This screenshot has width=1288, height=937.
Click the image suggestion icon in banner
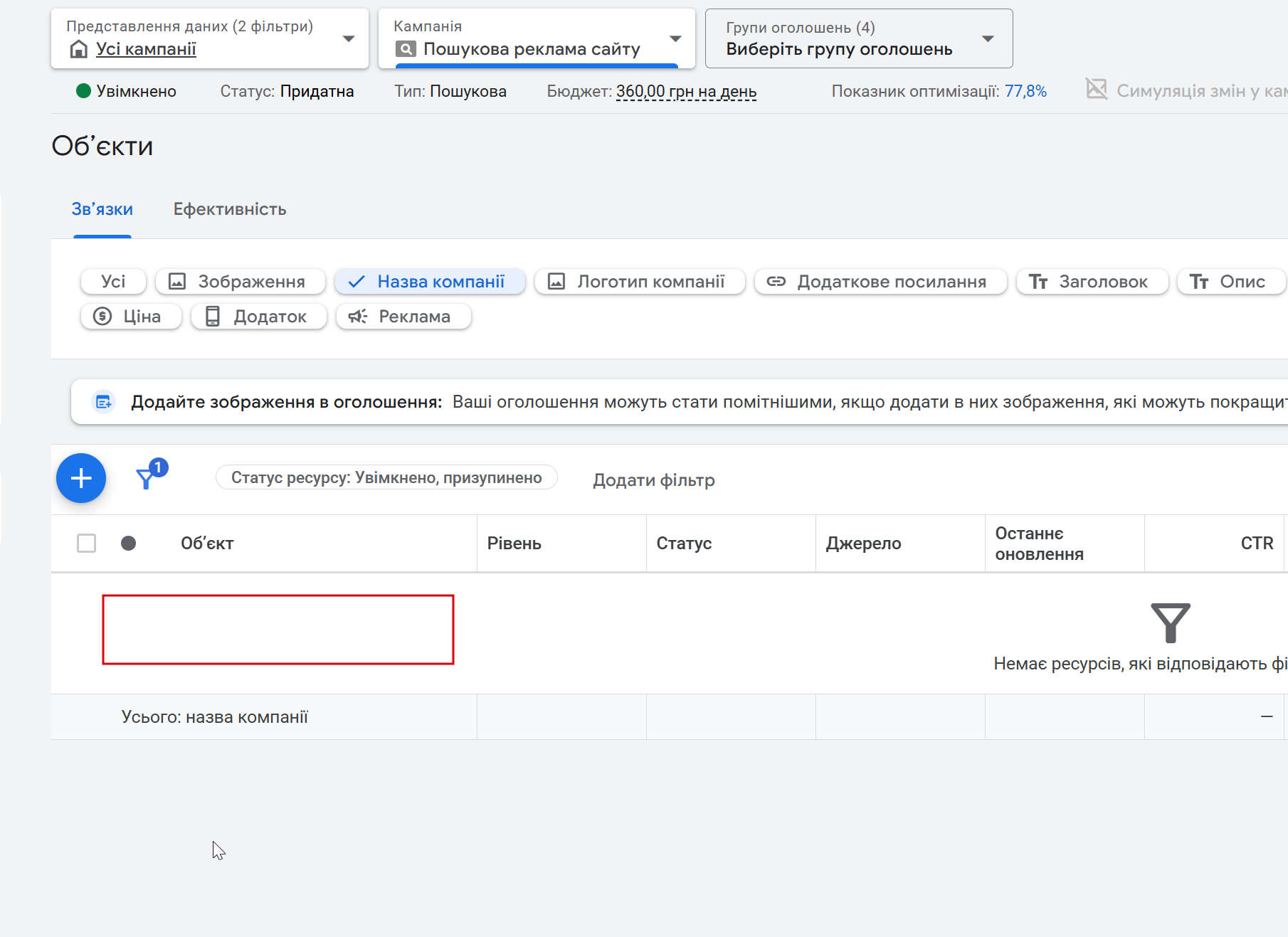[104, 402]
